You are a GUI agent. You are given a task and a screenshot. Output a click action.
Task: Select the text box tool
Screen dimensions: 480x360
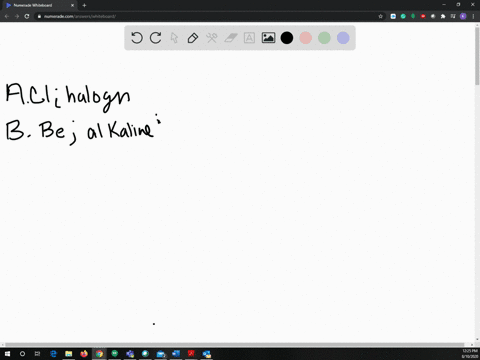(249, 38)
